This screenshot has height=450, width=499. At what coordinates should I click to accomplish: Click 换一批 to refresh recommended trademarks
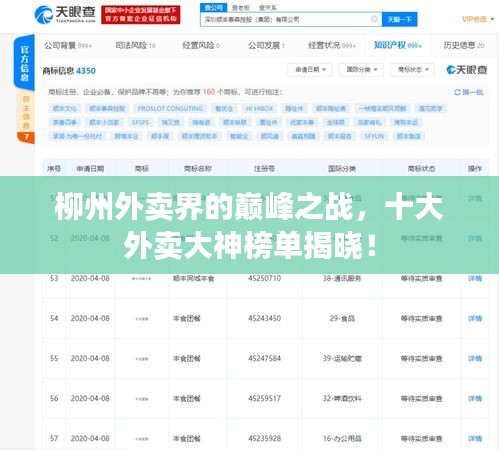tap(469, 92)
